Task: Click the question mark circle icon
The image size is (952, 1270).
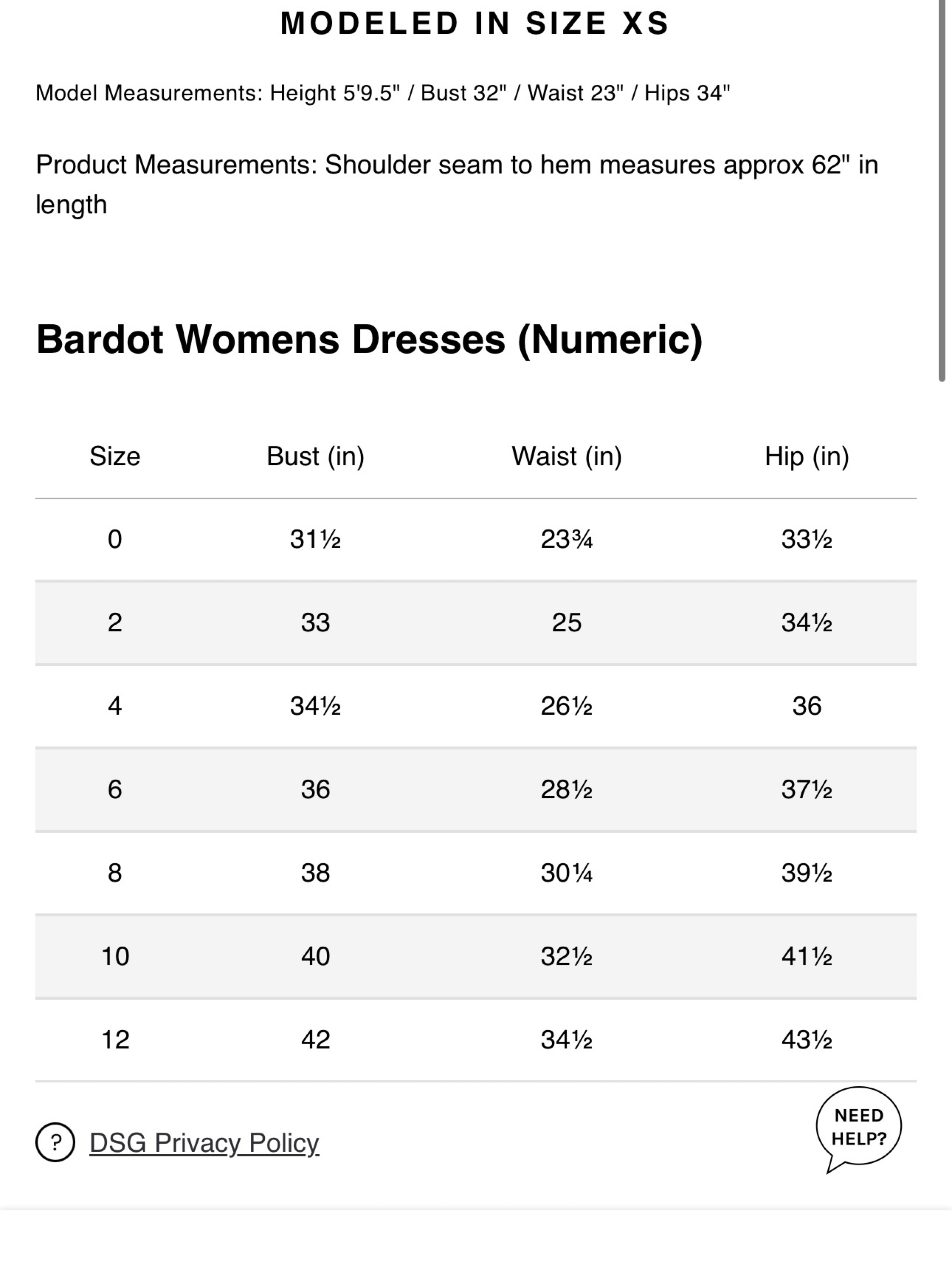Action: (55, 1142)
